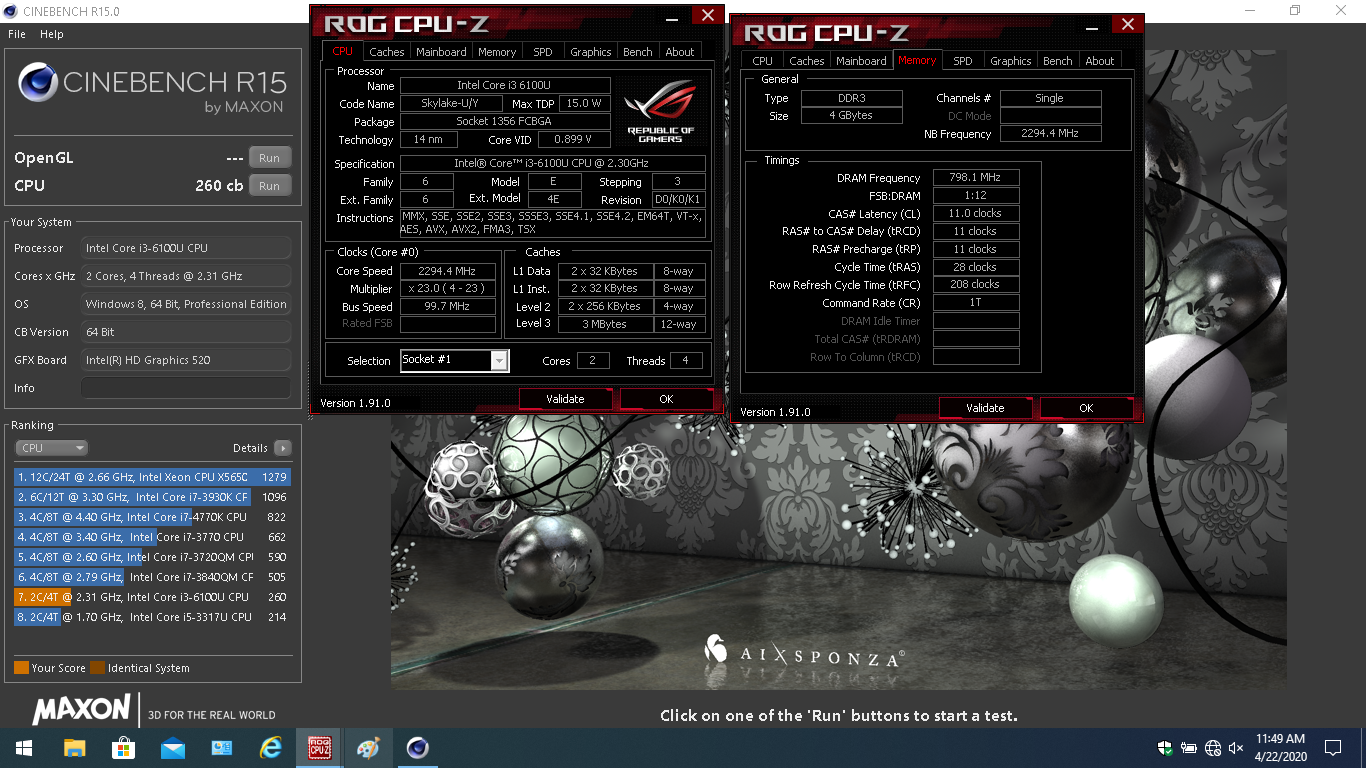Switch to Graphics tab in left CPU-Z window
The image size is (1366, 768).
point(591,52)
